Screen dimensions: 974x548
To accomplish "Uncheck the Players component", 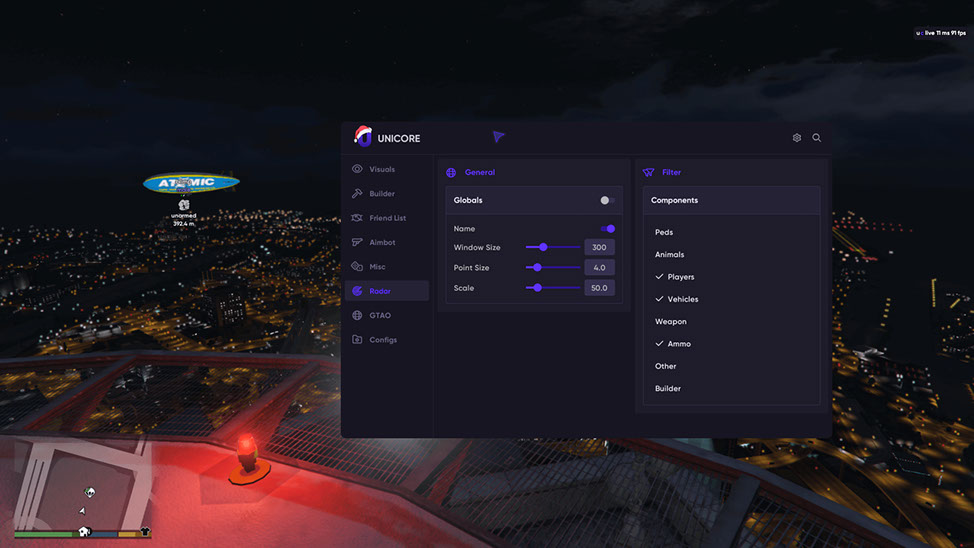I will pos(675,276).
